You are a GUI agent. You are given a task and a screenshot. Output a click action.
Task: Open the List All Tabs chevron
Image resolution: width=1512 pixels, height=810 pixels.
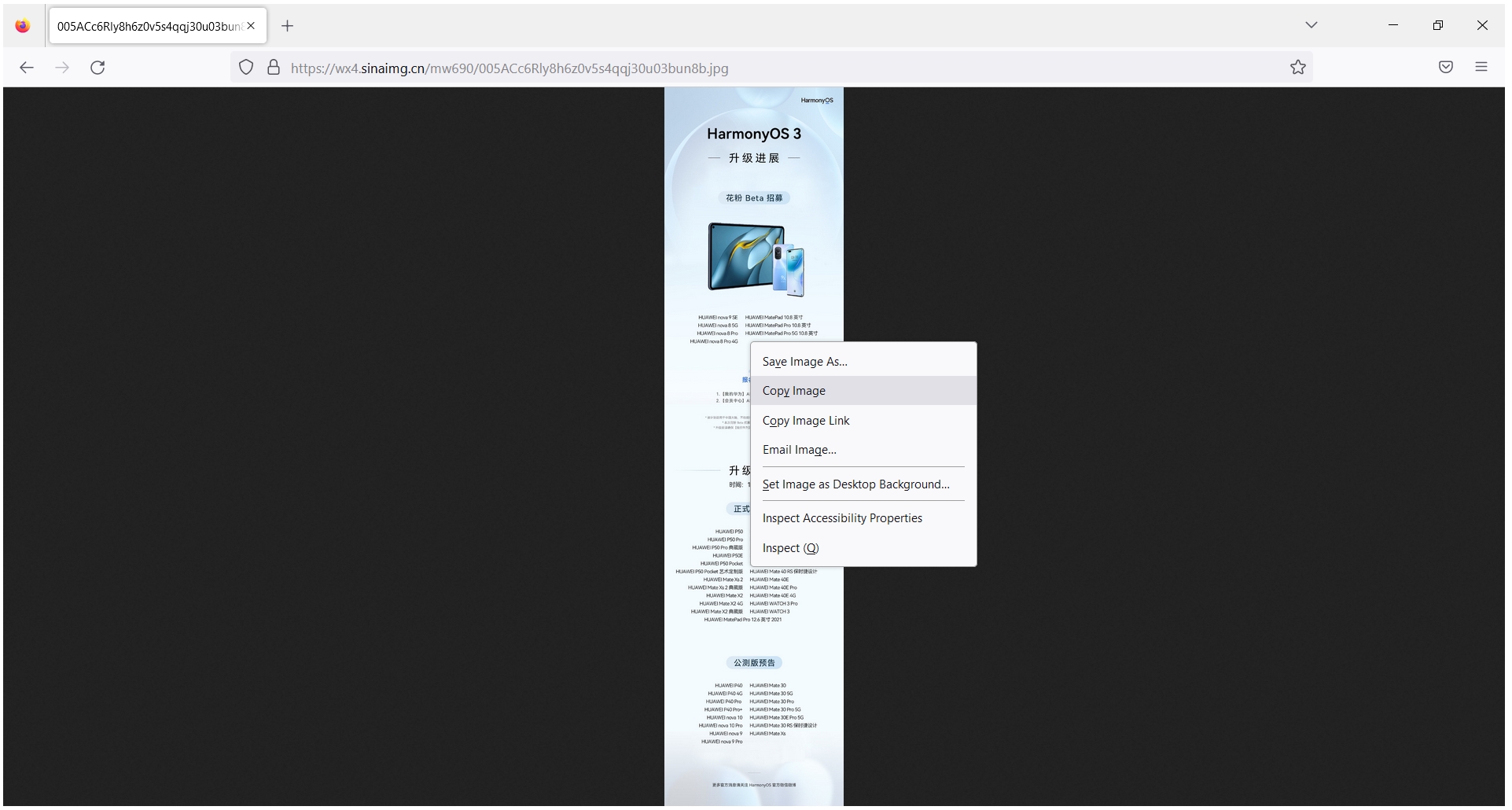pyautogui.click(x=1310, y=24)
